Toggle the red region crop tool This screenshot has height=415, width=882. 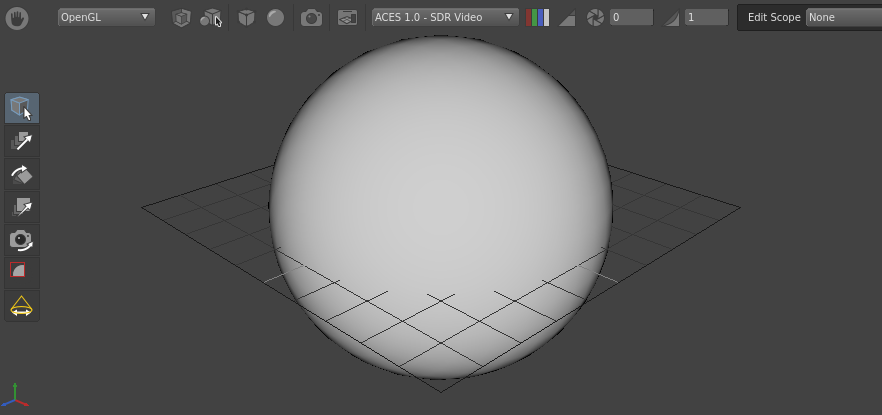18,271
